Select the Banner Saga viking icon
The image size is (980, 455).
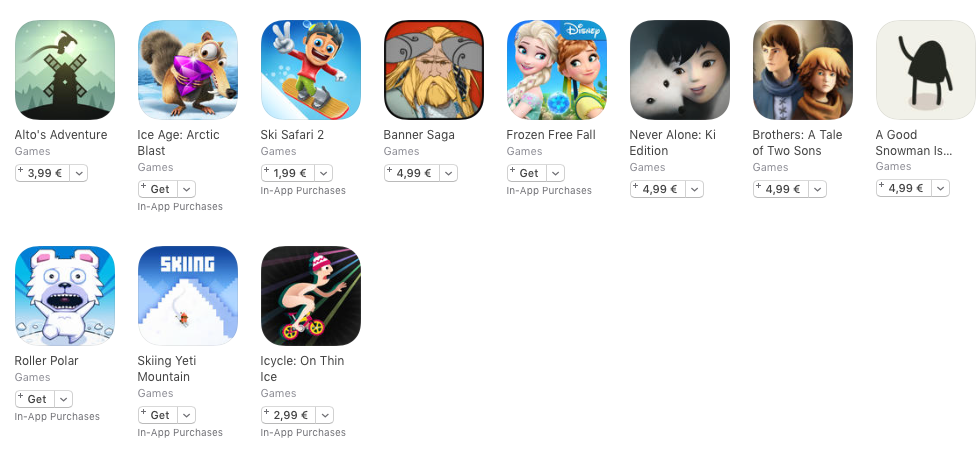tap(434, 70)
